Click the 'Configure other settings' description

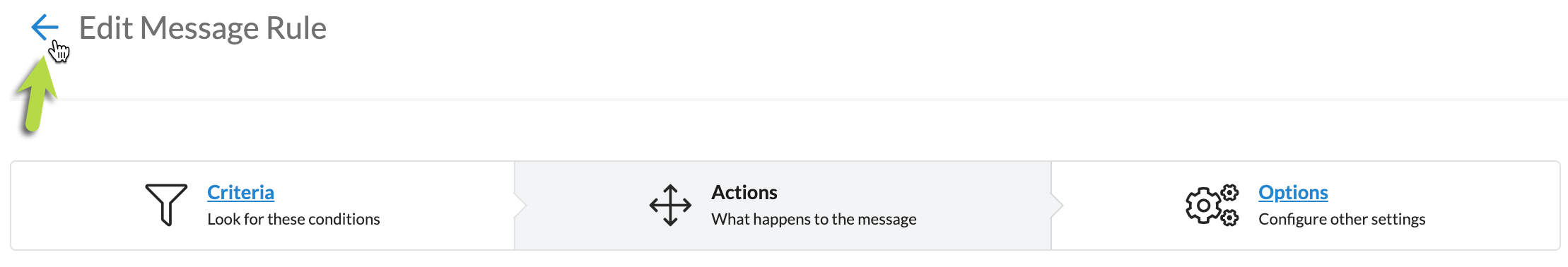[1342, 219]
